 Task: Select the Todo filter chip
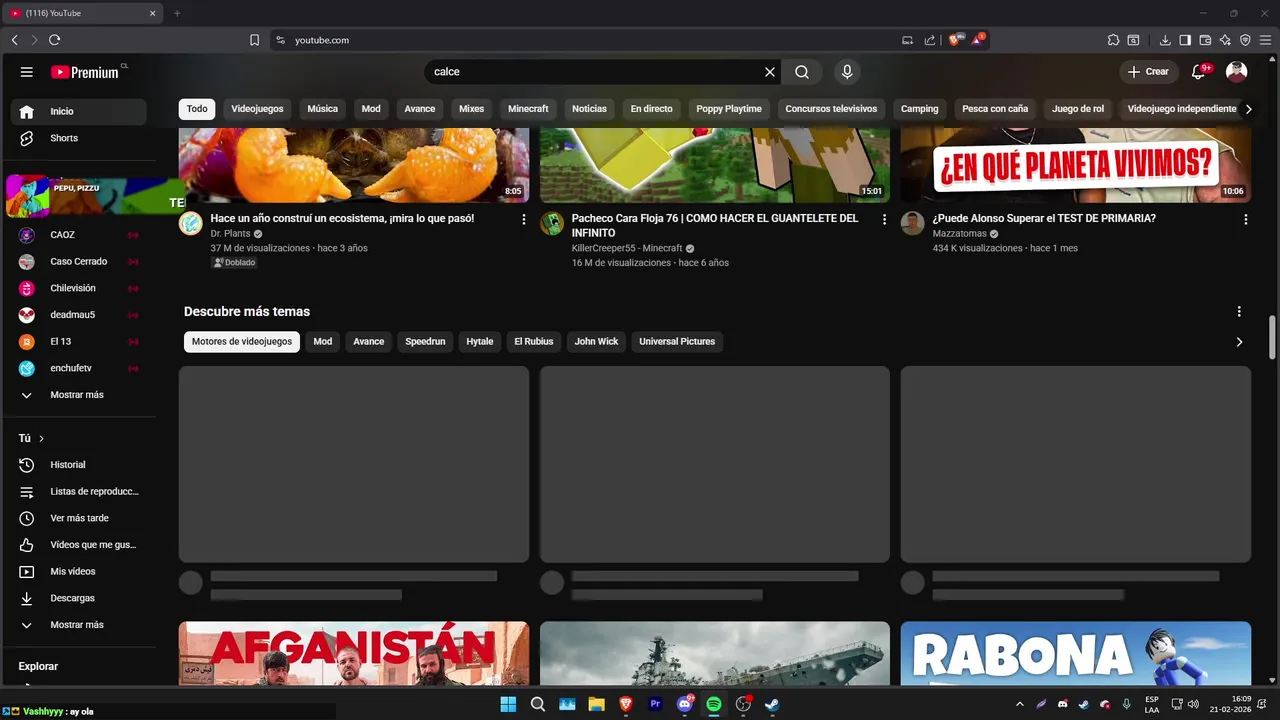click(197, 109)
